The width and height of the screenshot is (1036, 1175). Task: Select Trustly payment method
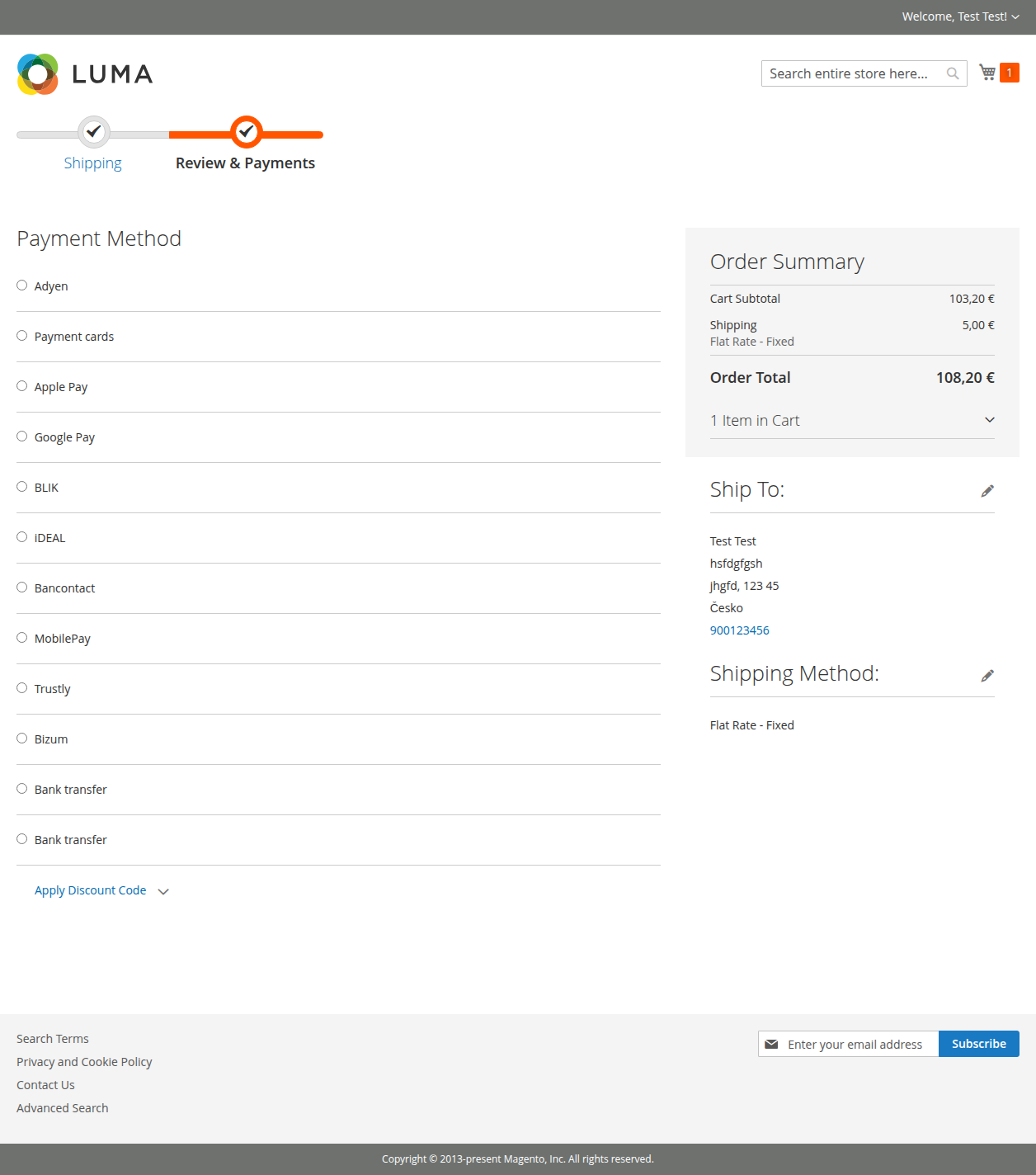(22, 688)
